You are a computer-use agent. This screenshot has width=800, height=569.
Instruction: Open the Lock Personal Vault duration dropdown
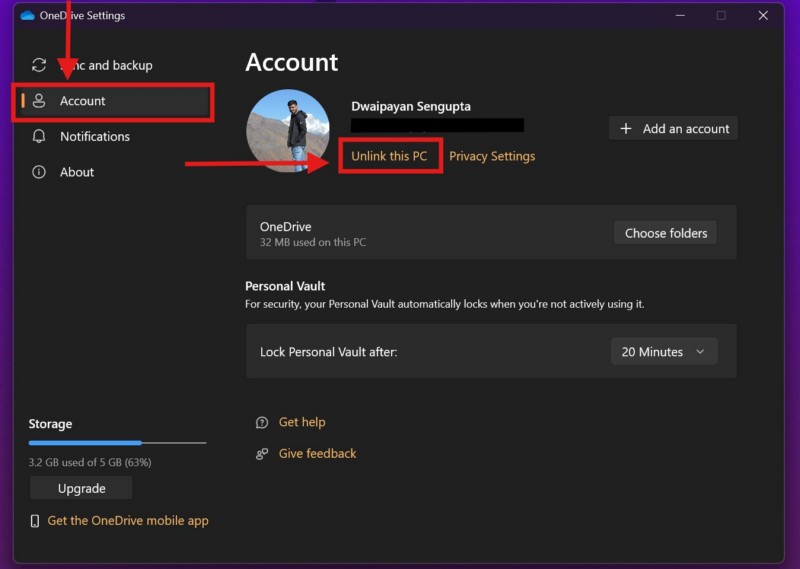coord(663,352)
